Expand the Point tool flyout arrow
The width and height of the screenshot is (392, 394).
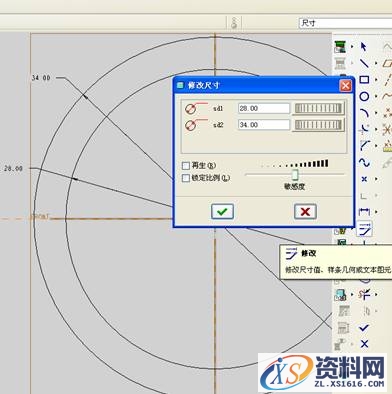(x=377, y=179)
